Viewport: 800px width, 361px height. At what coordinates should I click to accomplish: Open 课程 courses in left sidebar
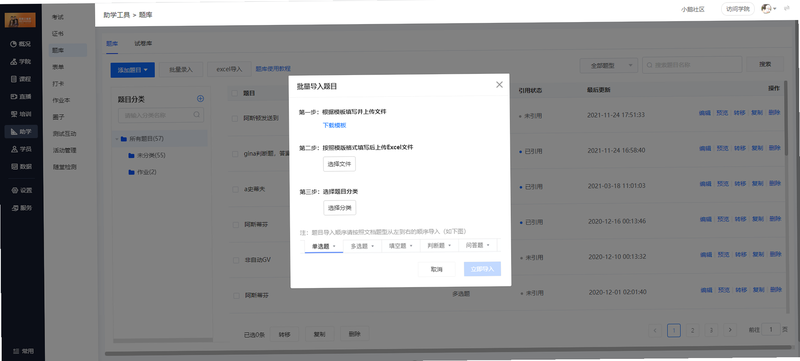pyautogui.click(x=21, y=79)
